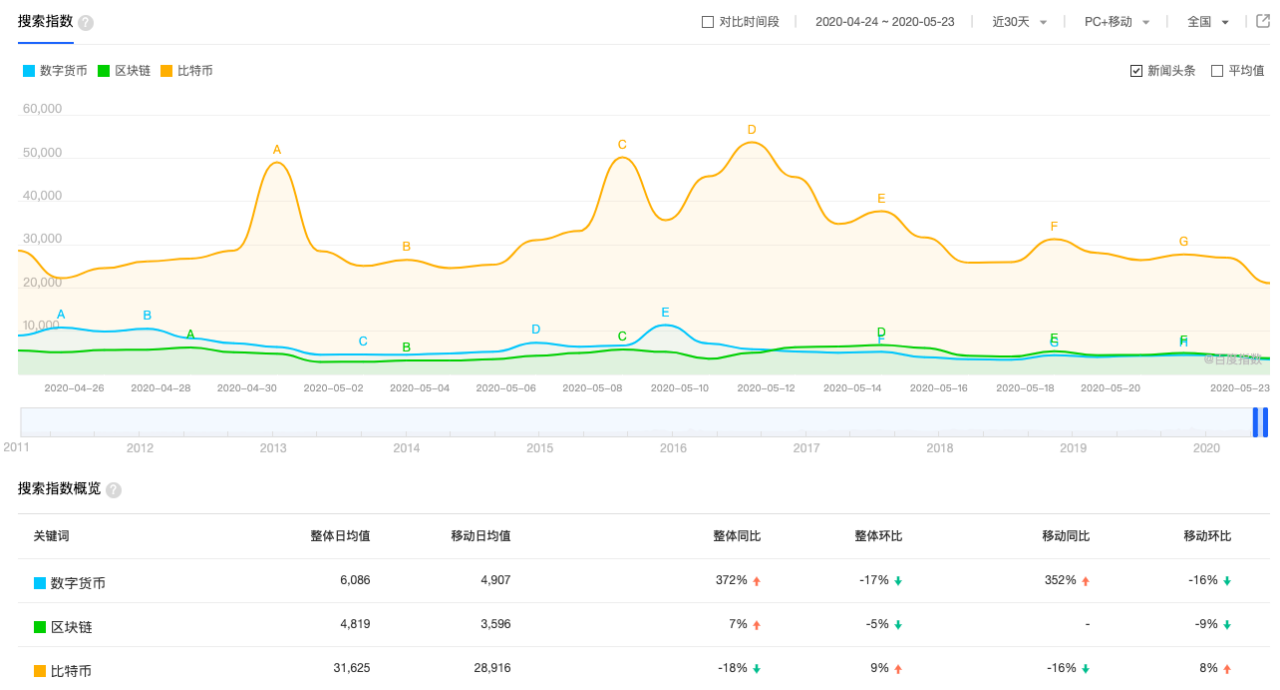Enable the 对比时间段 checkbox
The width and height of the screenshot is (1280, 690).
click(x=706, y=21)
